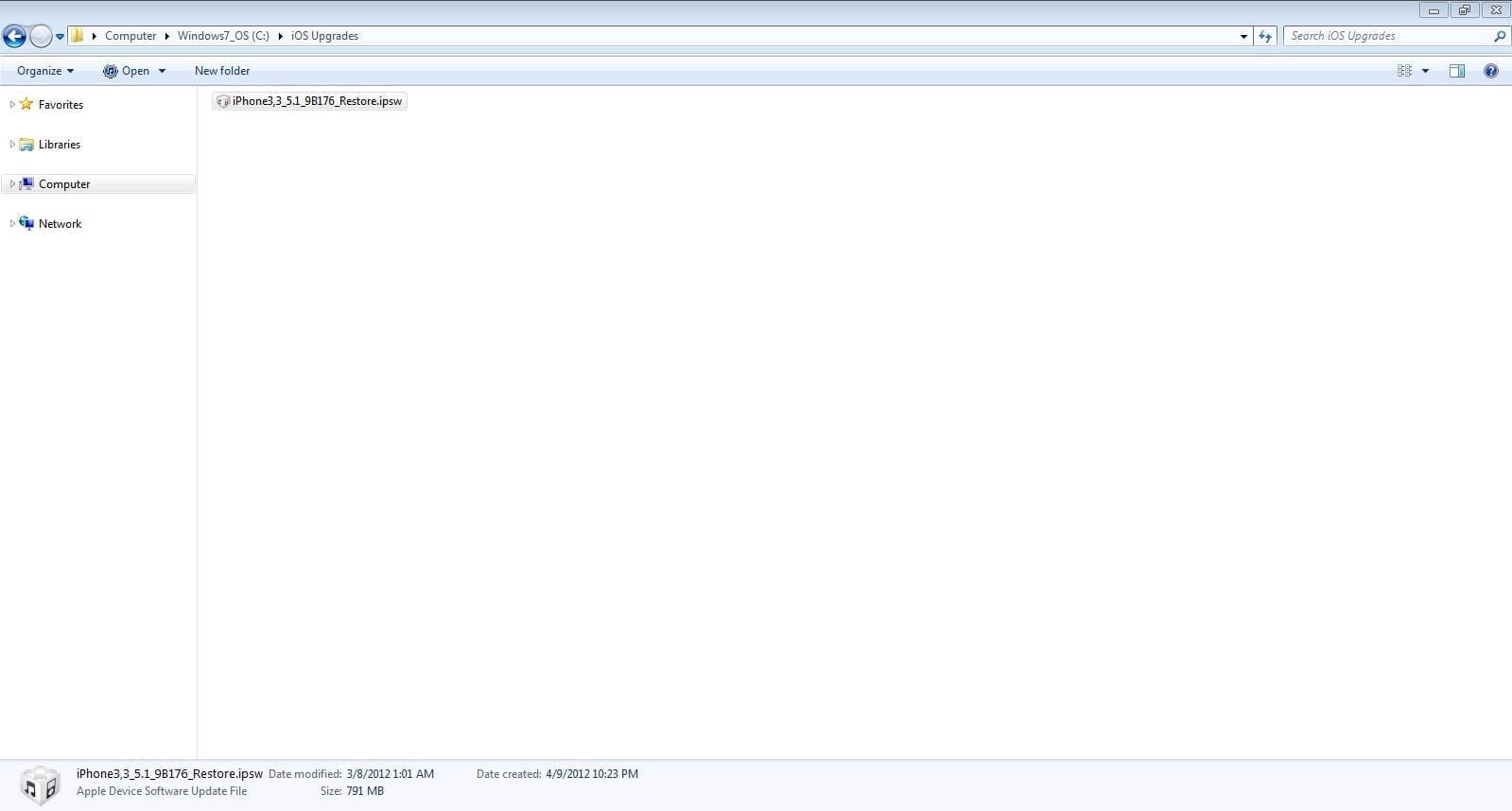Open the Help button
The width and height of the screenshot is (1512, 811).
point(1491,71)
